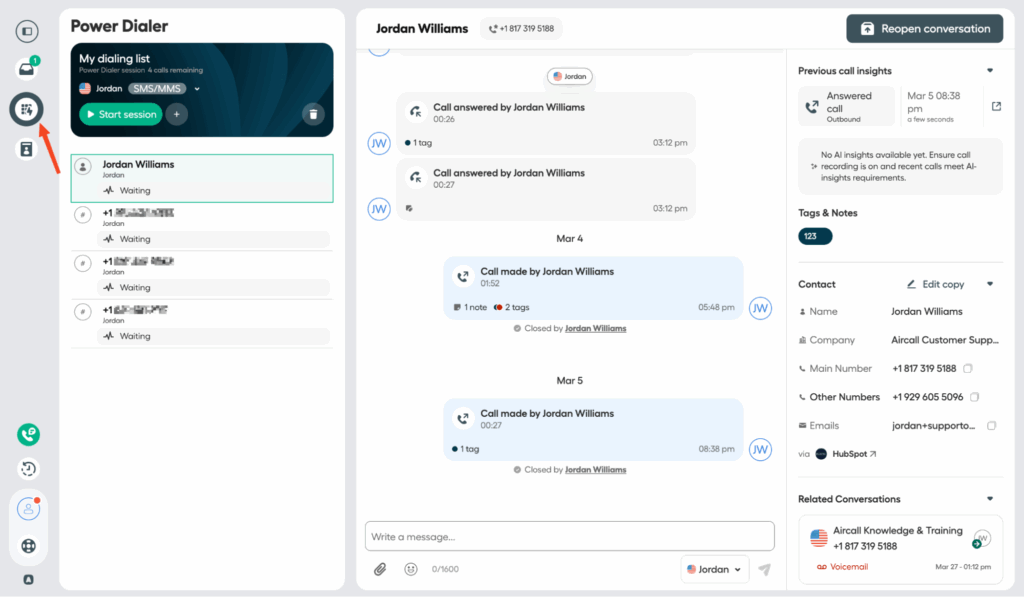Collapse the Related Conversations section

(x=990, y=499)
